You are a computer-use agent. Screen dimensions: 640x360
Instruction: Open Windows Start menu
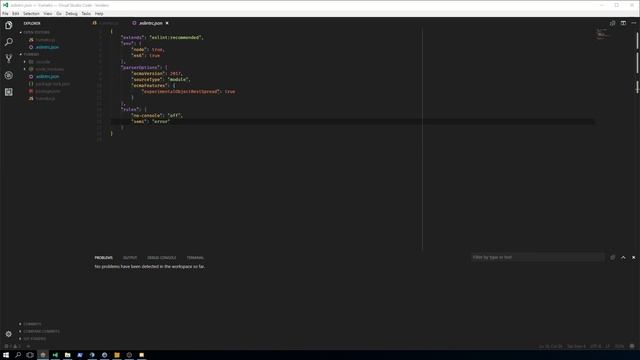[x=6, y=355]
